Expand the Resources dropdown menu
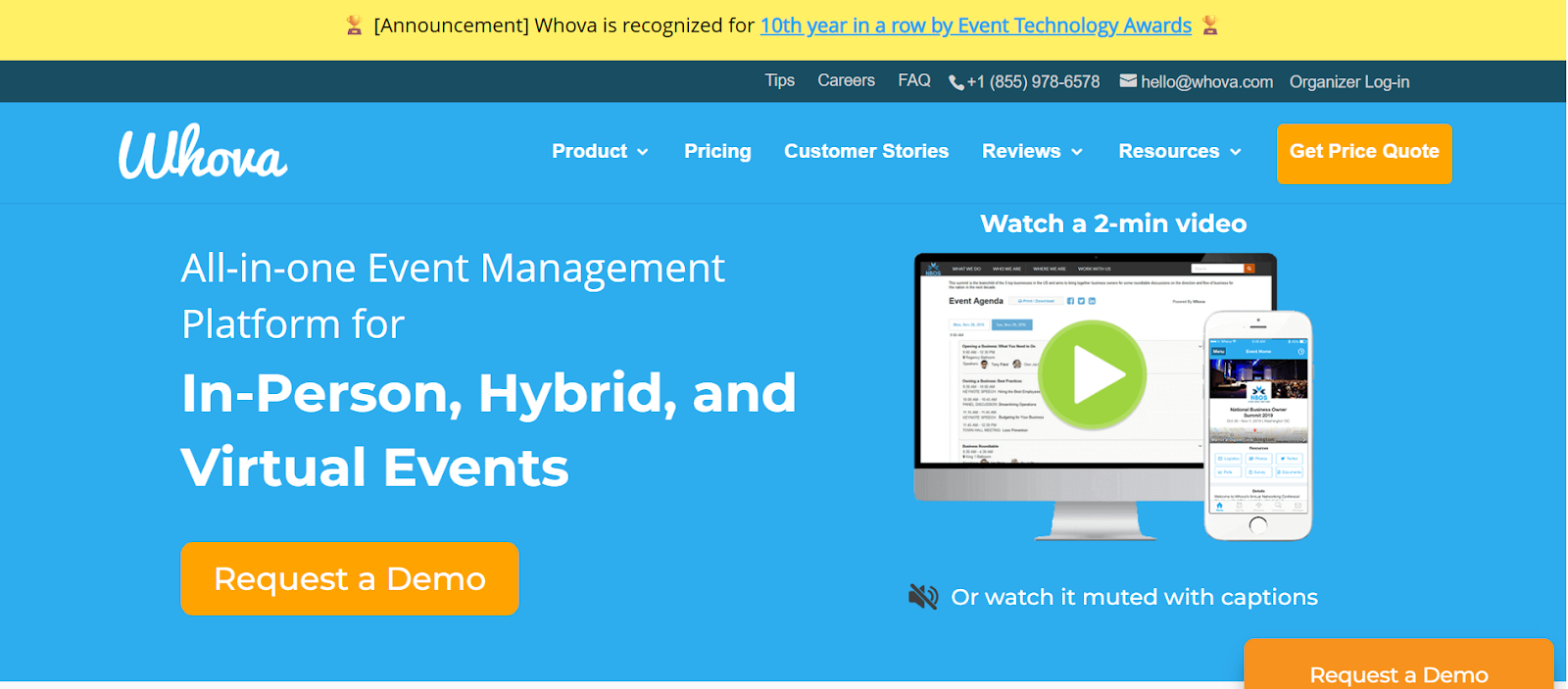This screenshot has height=689, width=1568. 1180,151
